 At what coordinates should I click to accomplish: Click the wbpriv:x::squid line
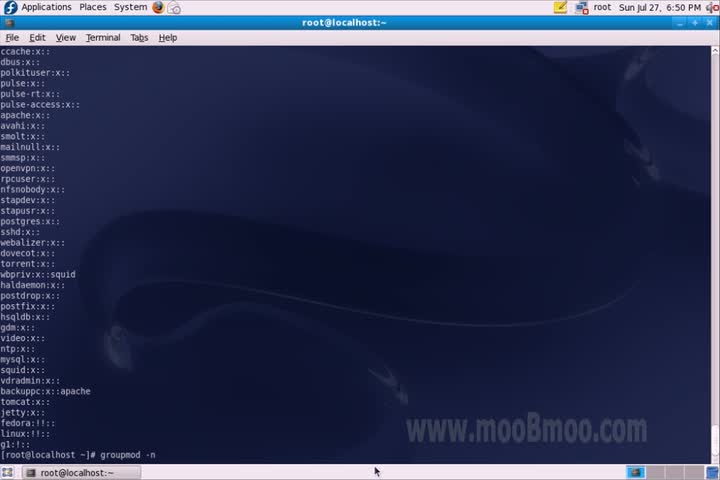[x=38, y=275]
